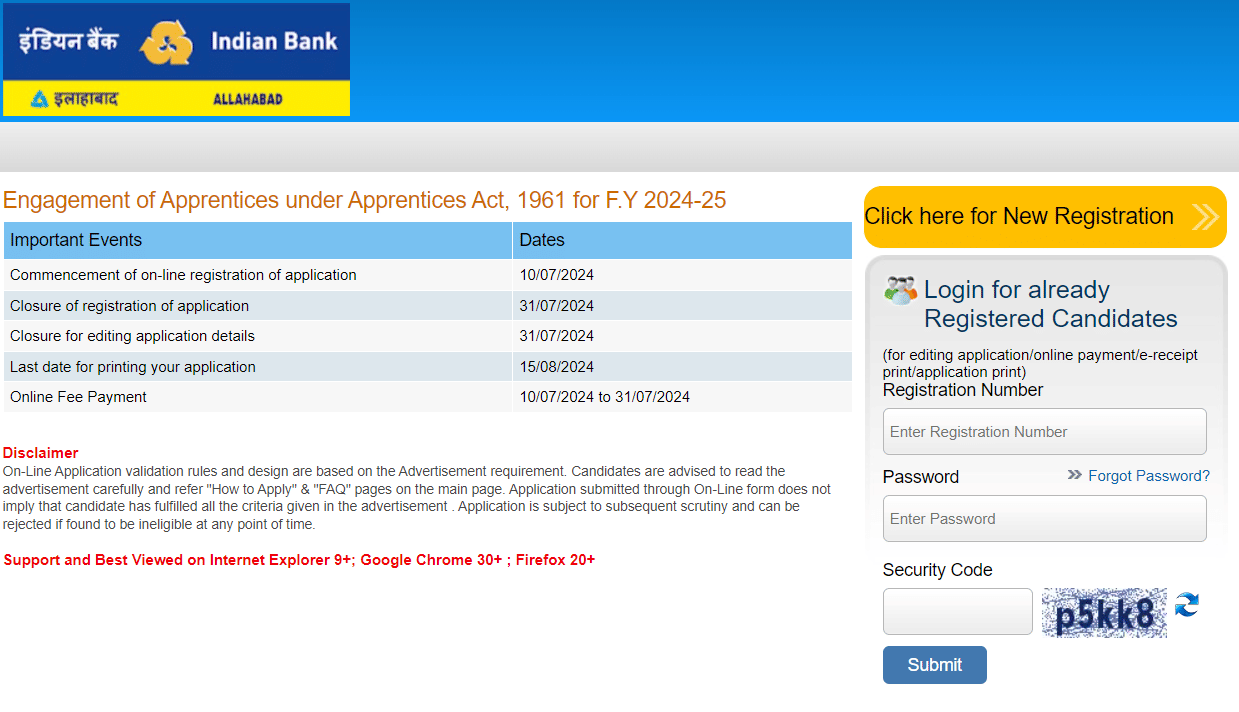Click the Disclaimer heading text
This screenshot has width=1239, height=712.
point(40,452)
